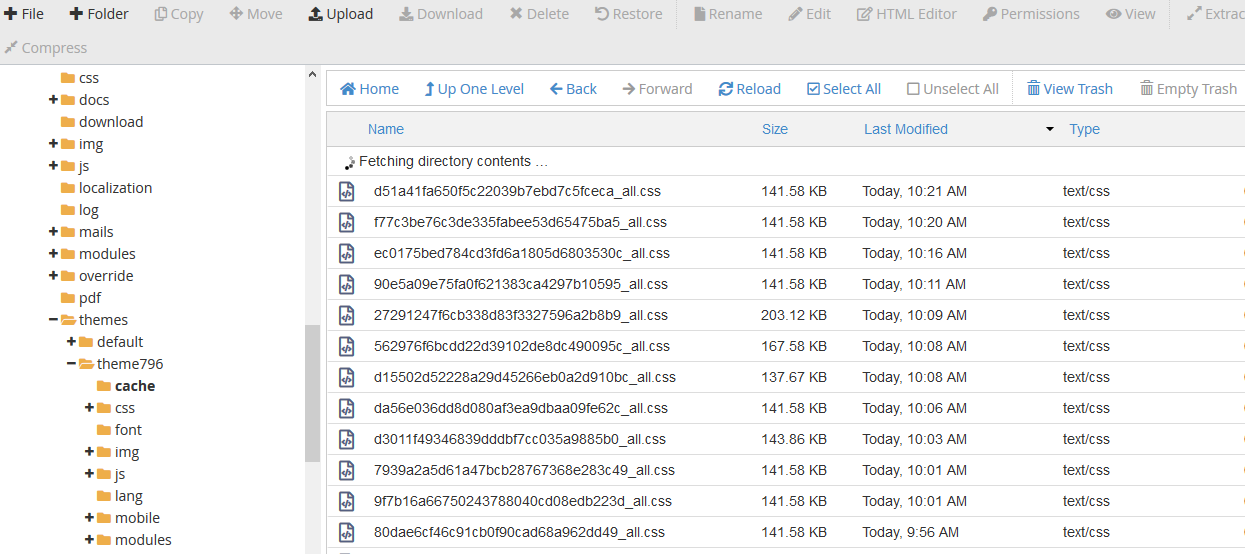Click the Compress toolbar button
Screen dimensions: 1245x554
point(46,48)
